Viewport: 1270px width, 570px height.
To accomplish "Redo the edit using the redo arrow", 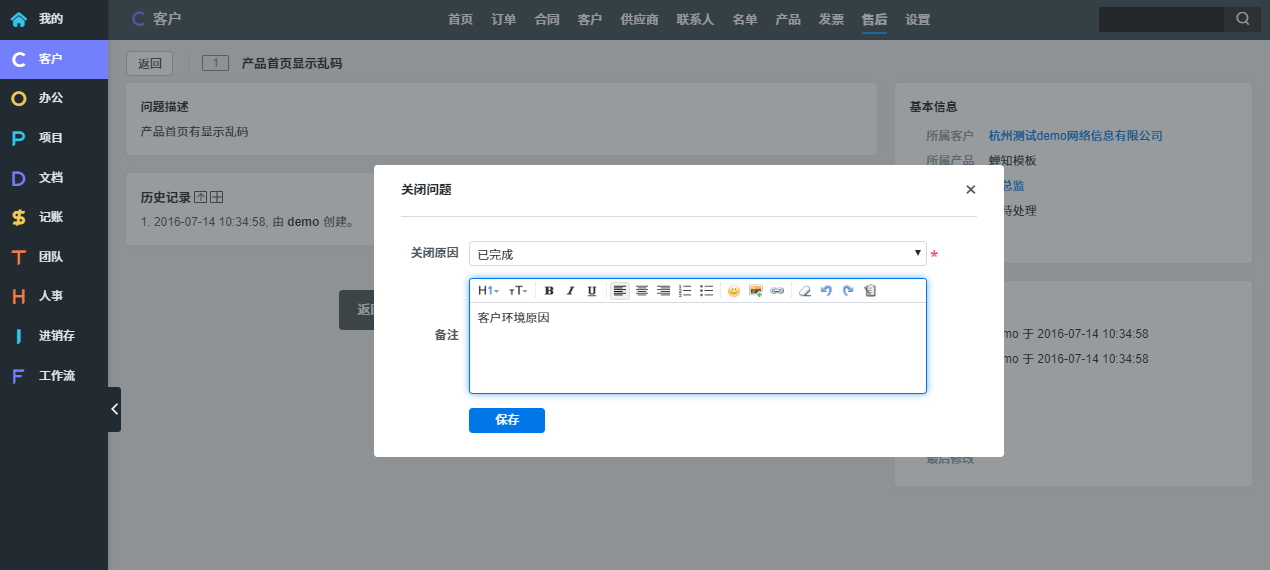I will click(x=848, y=291).
